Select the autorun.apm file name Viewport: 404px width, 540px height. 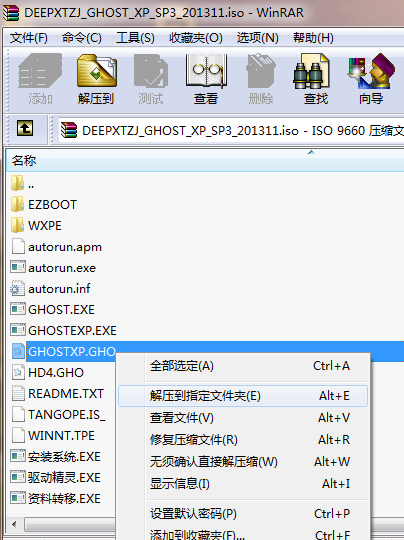tap(65, 247)
